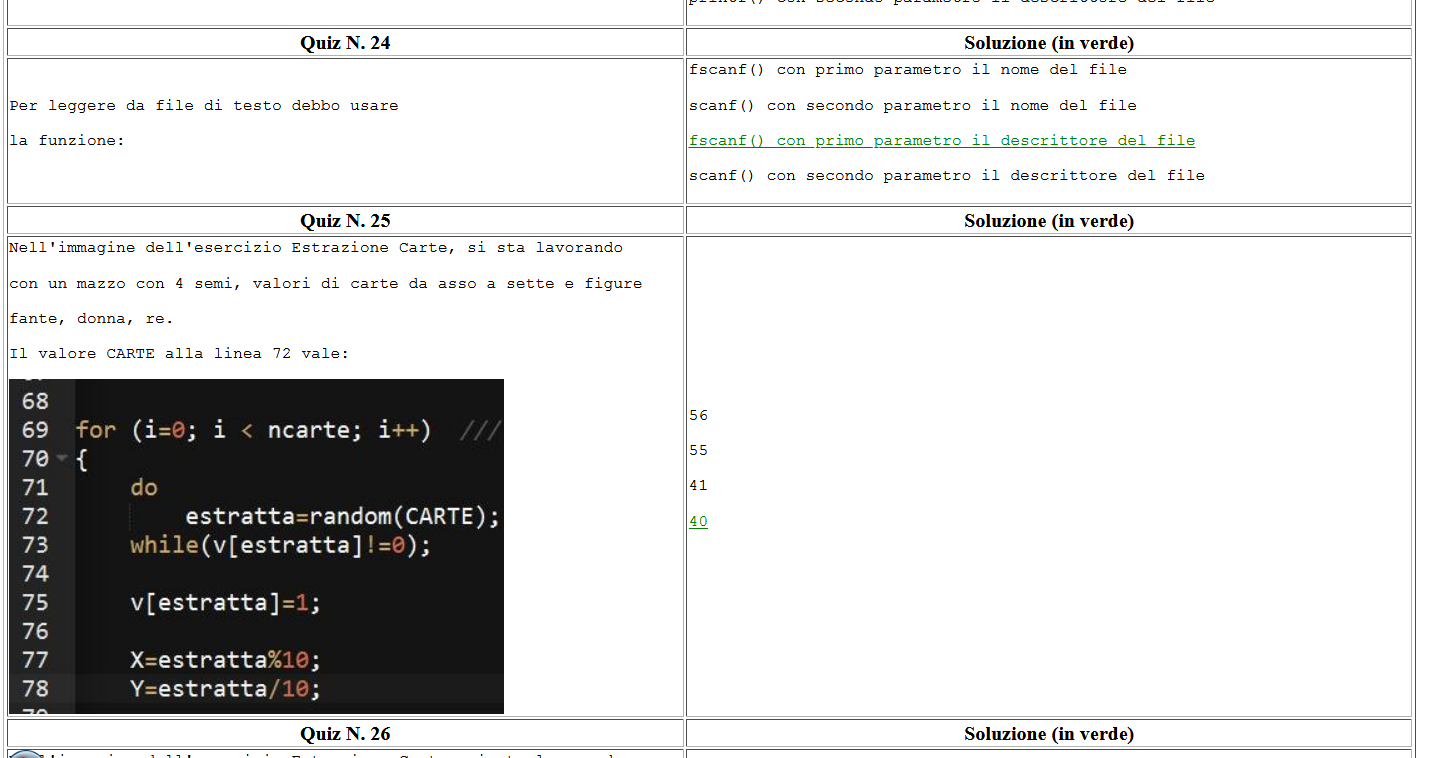Select answer option 56
Viewport: 1445px width, 758px height.
point(698,415)
